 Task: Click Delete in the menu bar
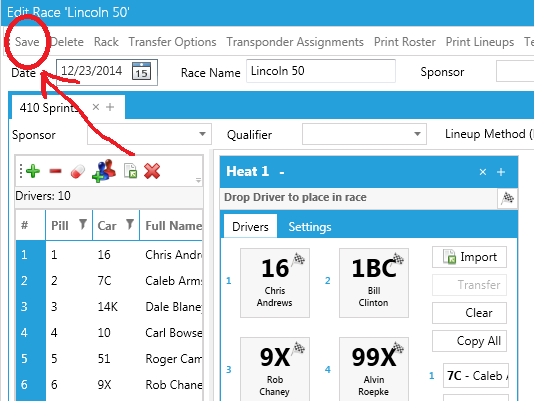(67, 42)
